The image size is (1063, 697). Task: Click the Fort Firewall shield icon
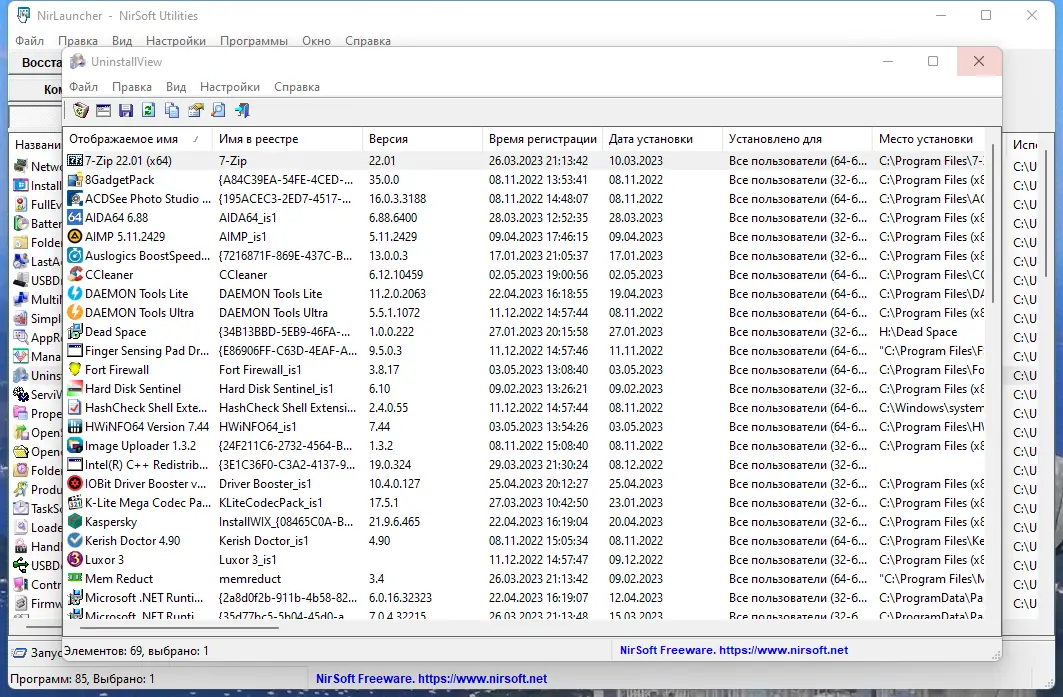pyautogui.click(x=75, y=370)
